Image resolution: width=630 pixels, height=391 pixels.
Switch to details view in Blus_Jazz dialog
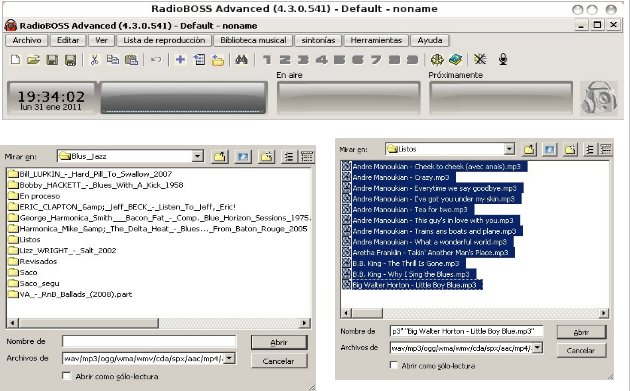(307, 156)
